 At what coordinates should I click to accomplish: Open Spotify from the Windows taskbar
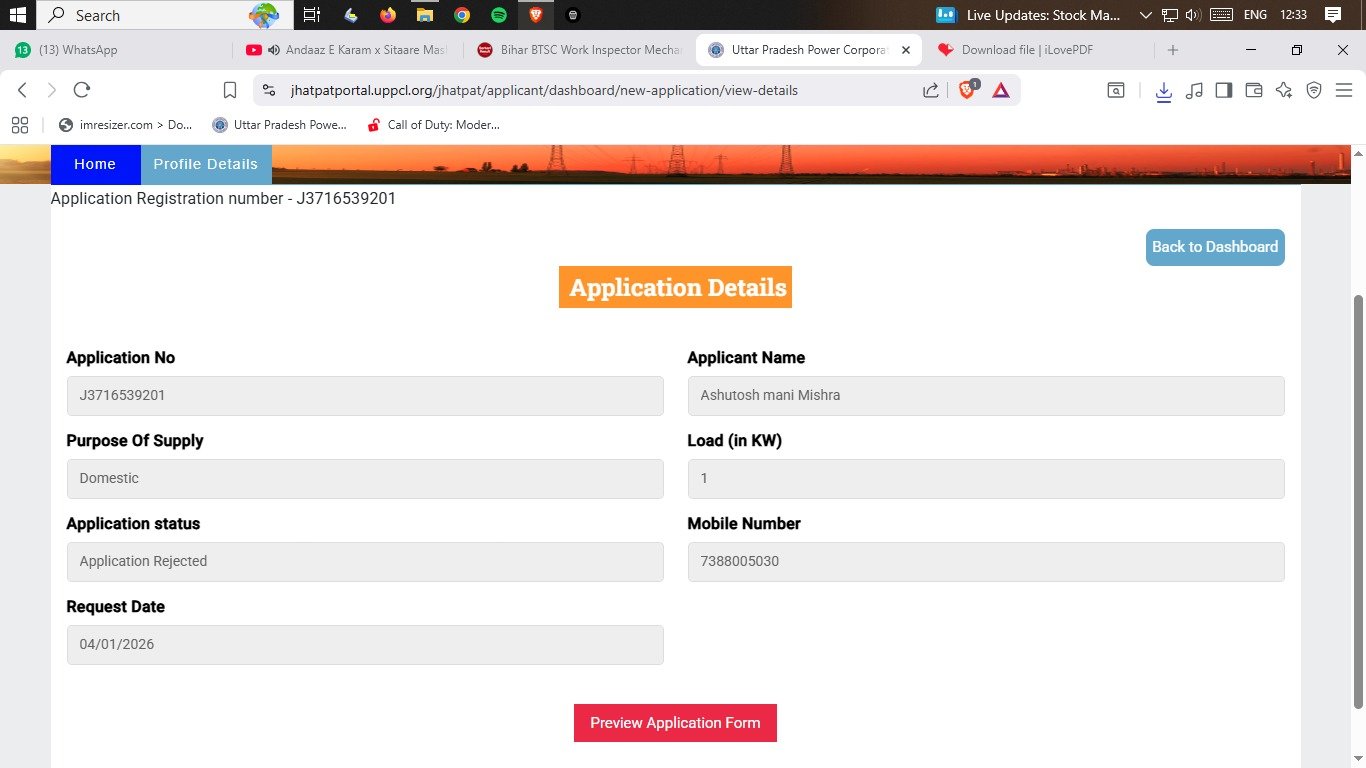pos(499,15)
